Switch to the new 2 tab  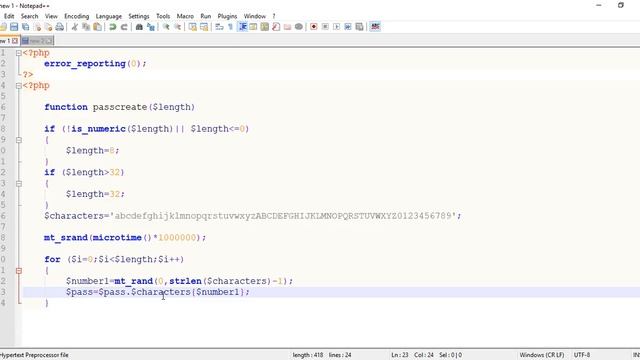(x=37, y=41)
